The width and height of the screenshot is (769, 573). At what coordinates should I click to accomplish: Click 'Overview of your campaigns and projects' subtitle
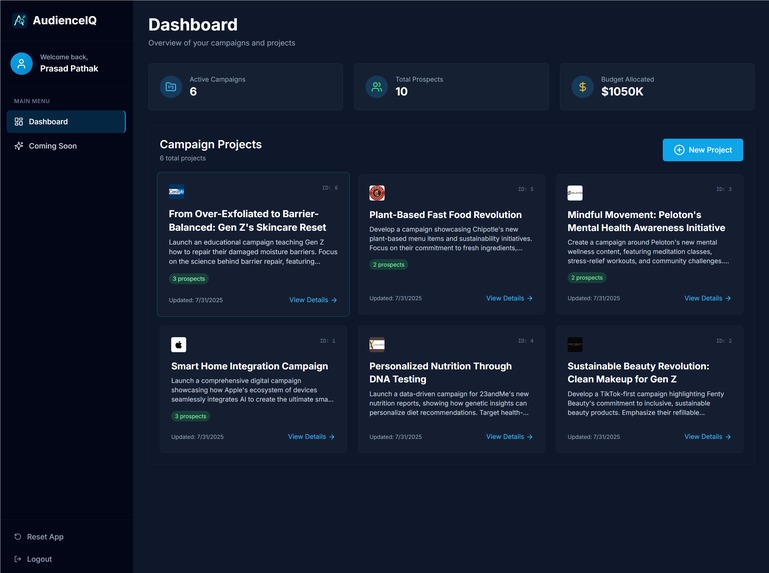pyautogui.click(x=222, y=43)
